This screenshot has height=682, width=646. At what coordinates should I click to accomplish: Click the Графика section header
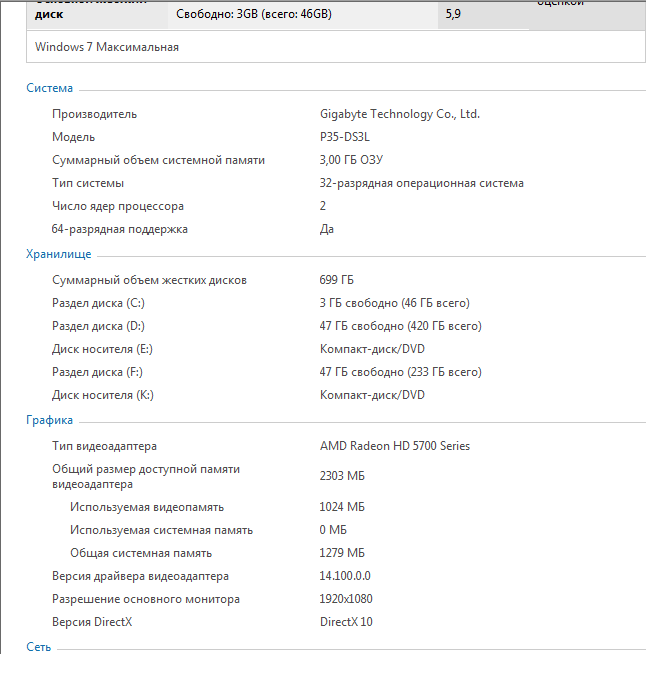[49, 420]
